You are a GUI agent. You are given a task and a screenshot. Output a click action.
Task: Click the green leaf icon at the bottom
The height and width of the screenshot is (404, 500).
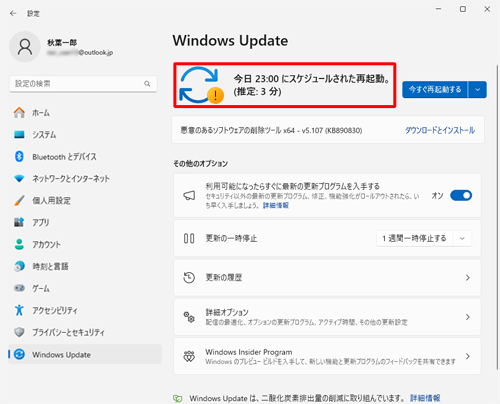(177, 398)
